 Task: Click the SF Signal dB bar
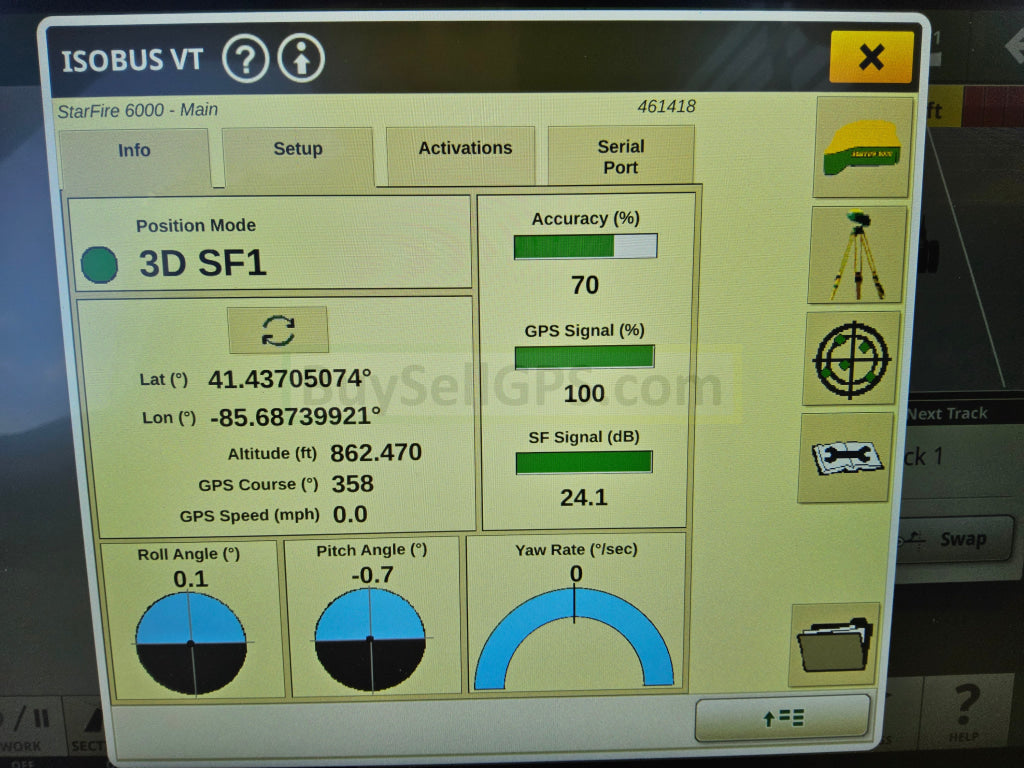584,462
